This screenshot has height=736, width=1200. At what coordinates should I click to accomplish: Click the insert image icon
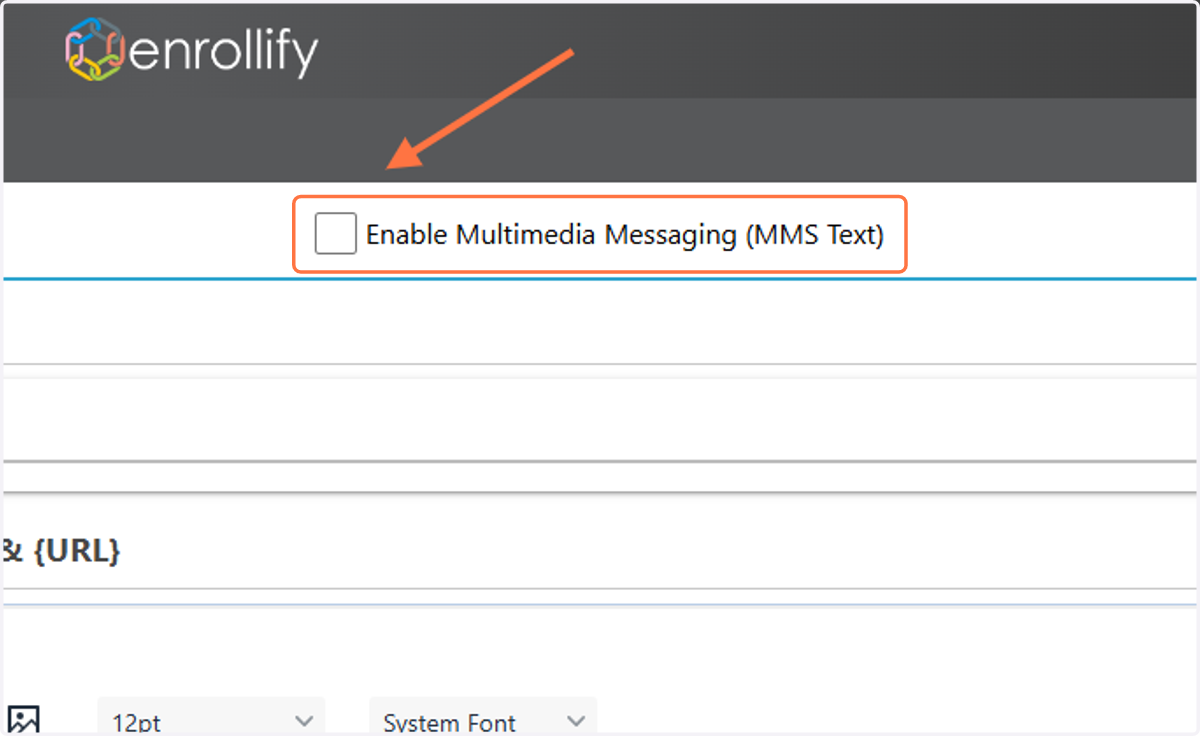[23, 720]
